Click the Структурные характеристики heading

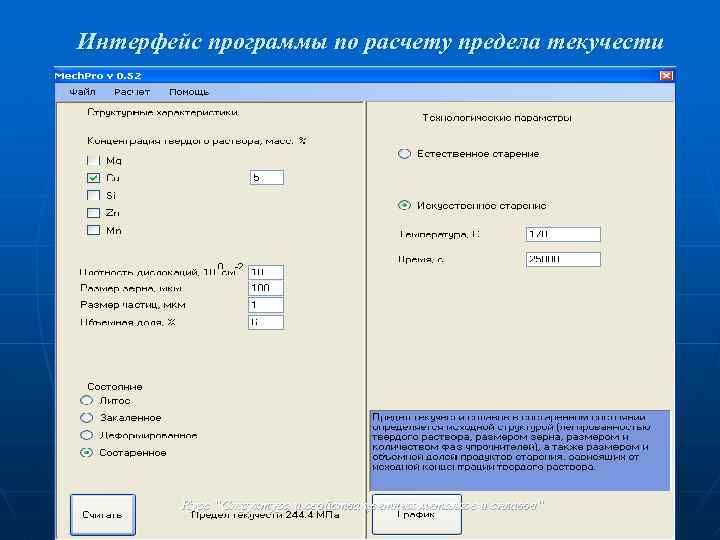(163, 112)
